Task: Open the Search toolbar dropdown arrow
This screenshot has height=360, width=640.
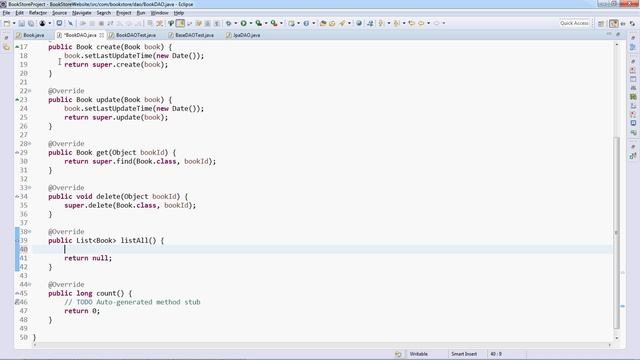Action: (x=349, y=23)
